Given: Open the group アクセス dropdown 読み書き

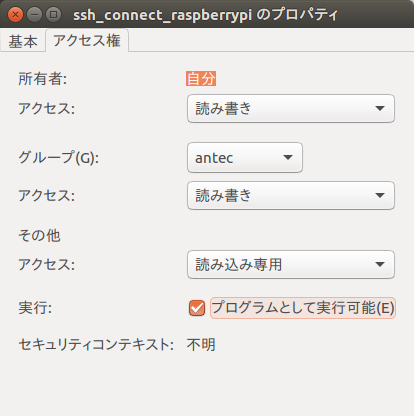Looking at the screenshot, I should point(291,195).
